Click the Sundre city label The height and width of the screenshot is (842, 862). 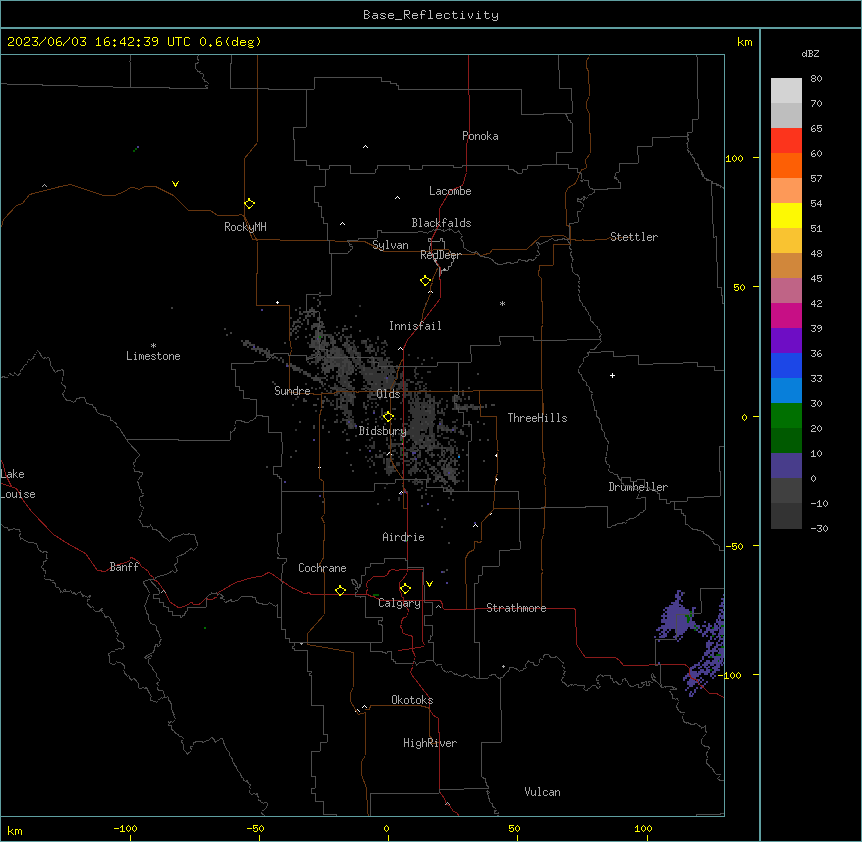point(292,391)
